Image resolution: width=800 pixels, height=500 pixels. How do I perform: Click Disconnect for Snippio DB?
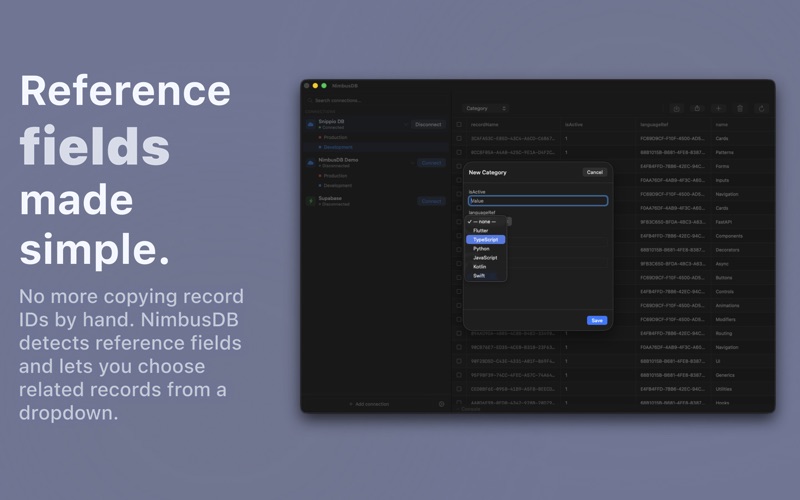pos(428,124)
